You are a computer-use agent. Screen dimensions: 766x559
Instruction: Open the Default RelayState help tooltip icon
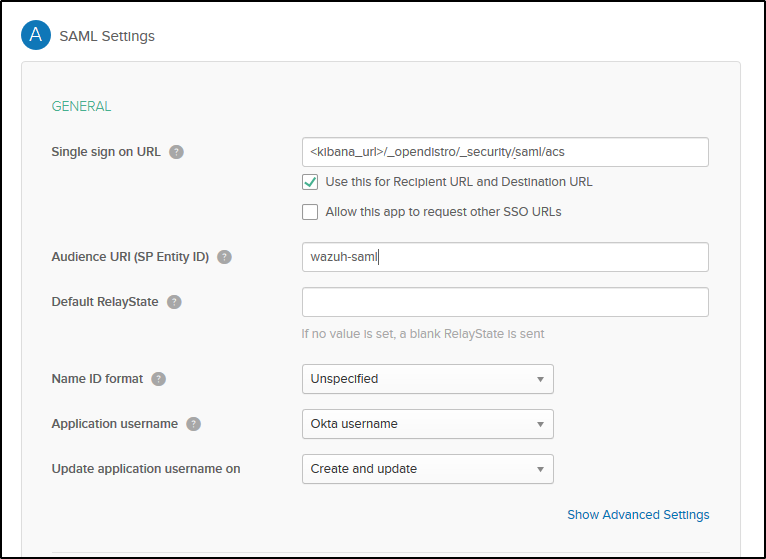[x=174, y=302]
